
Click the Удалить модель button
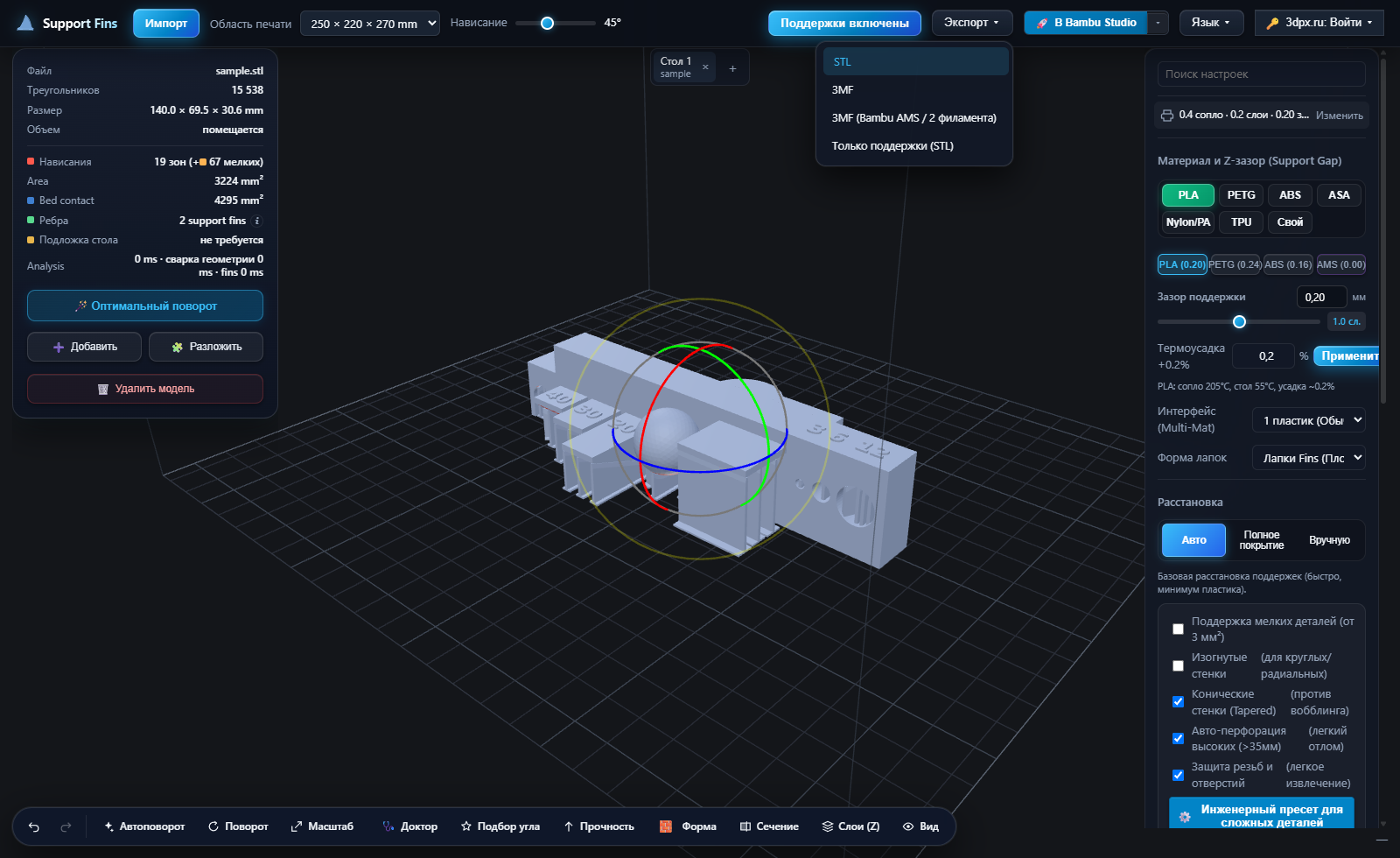(x=145, y=389)
